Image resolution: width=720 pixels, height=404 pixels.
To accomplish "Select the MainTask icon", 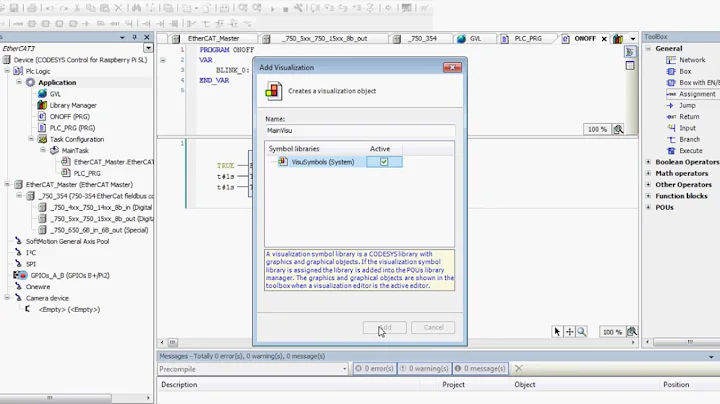I will click(54, 150).
